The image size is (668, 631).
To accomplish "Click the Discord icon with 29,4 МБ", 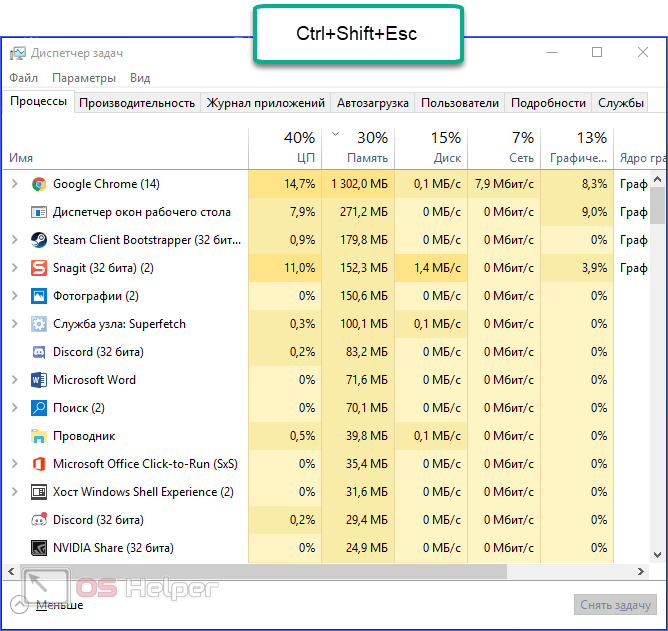I will (39, 520).
